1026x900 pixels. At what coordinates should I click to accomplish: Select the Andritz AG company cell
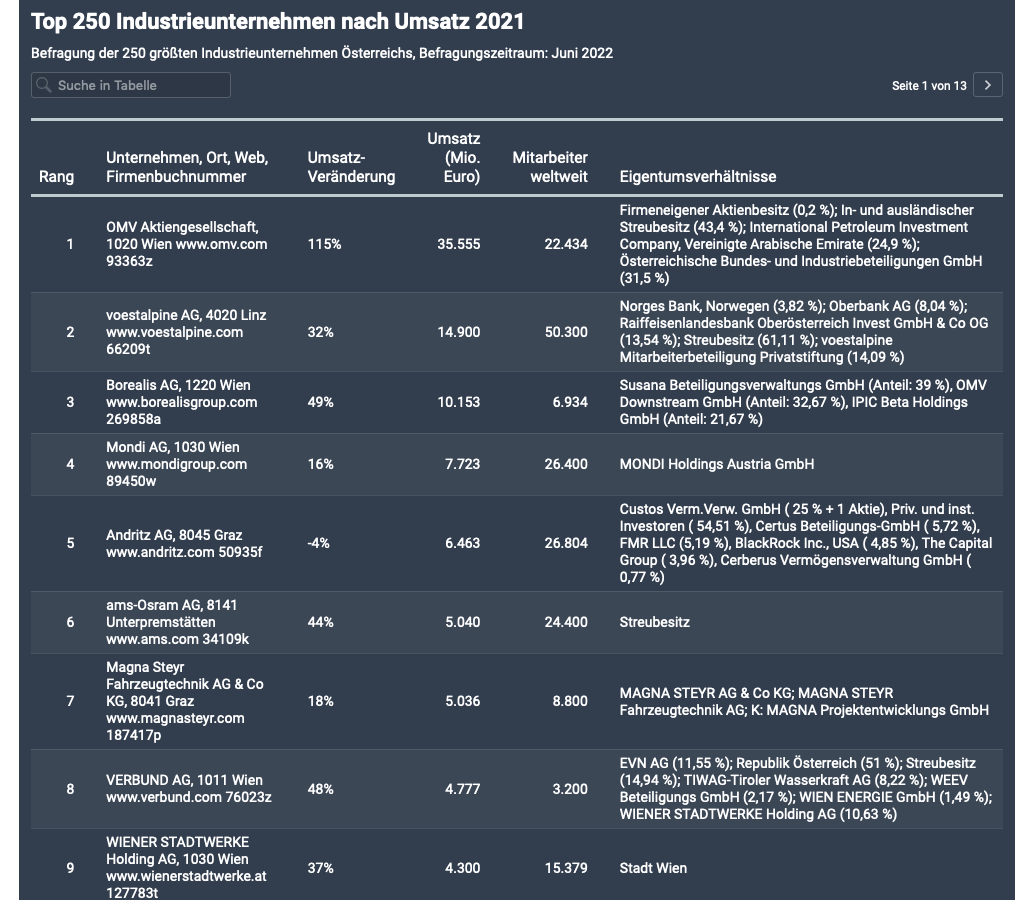pyautogui.click(x=184, y=543)
